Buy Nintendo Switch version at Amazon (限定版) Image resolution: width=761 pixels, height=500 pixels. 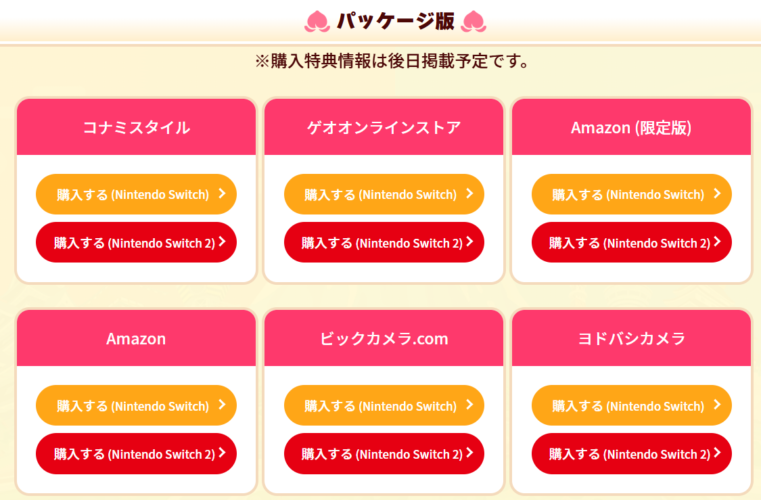pos(631,194)
